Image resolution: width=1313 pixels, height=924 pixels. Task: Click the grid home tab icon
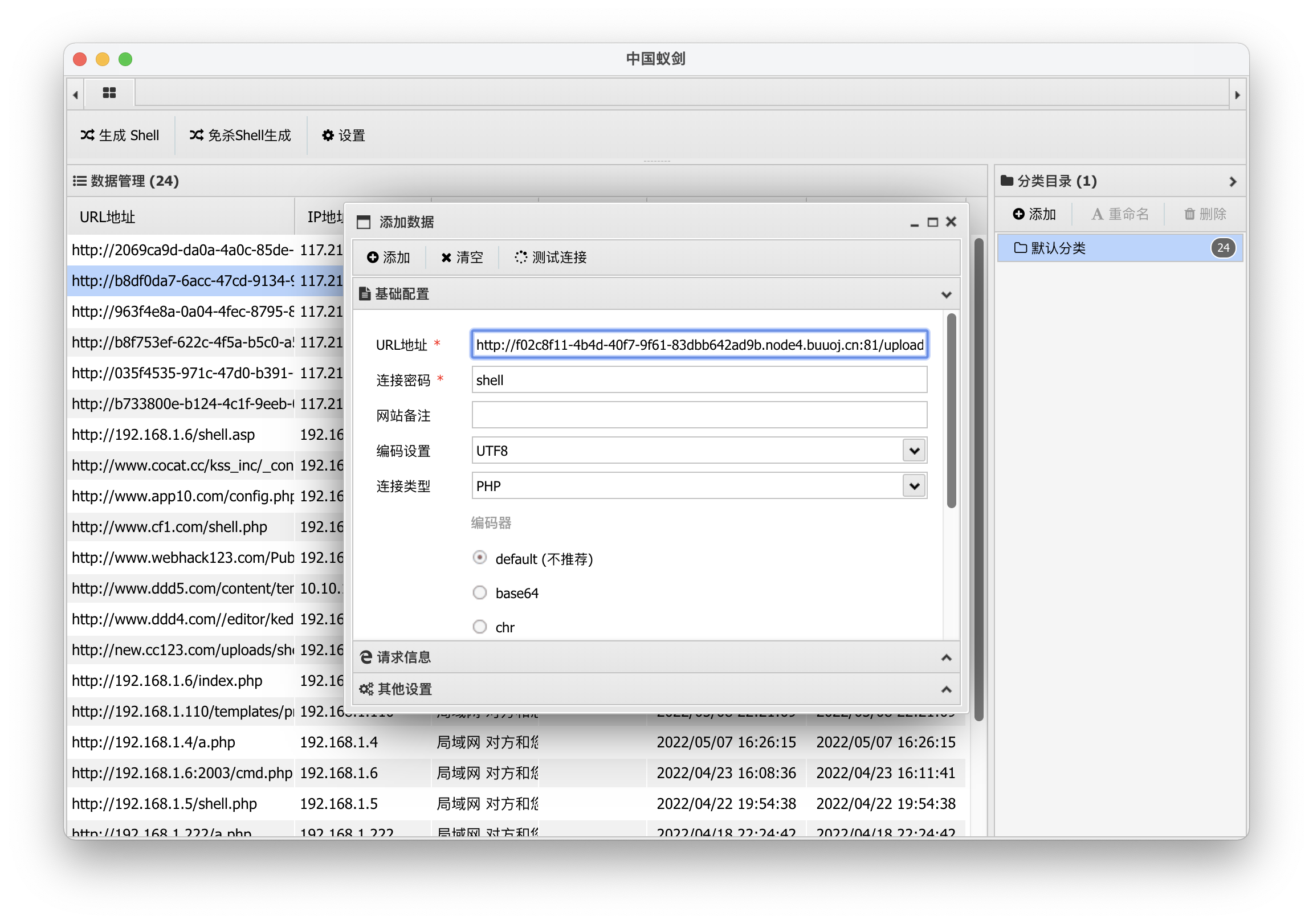tap(109, 93)
